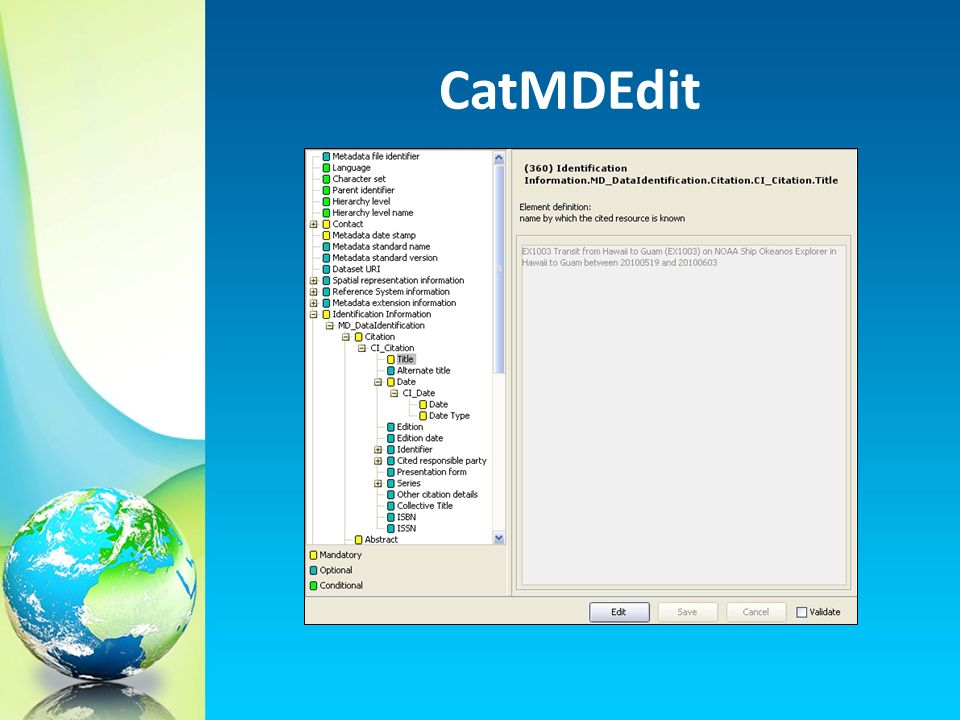
Task: Click the Conditional green legend swatch
Action: pyautogui.click(x=313, y=586)
